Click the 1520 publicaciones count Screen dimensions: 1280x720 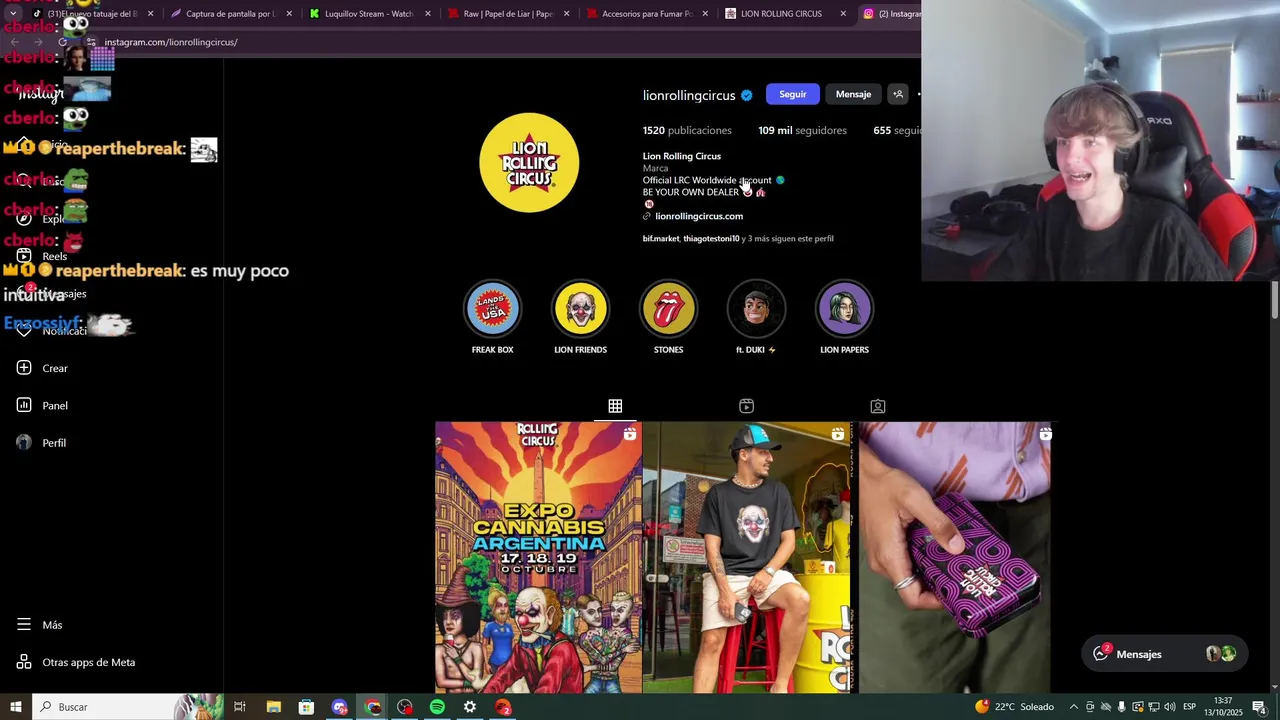tap(687, 130)
